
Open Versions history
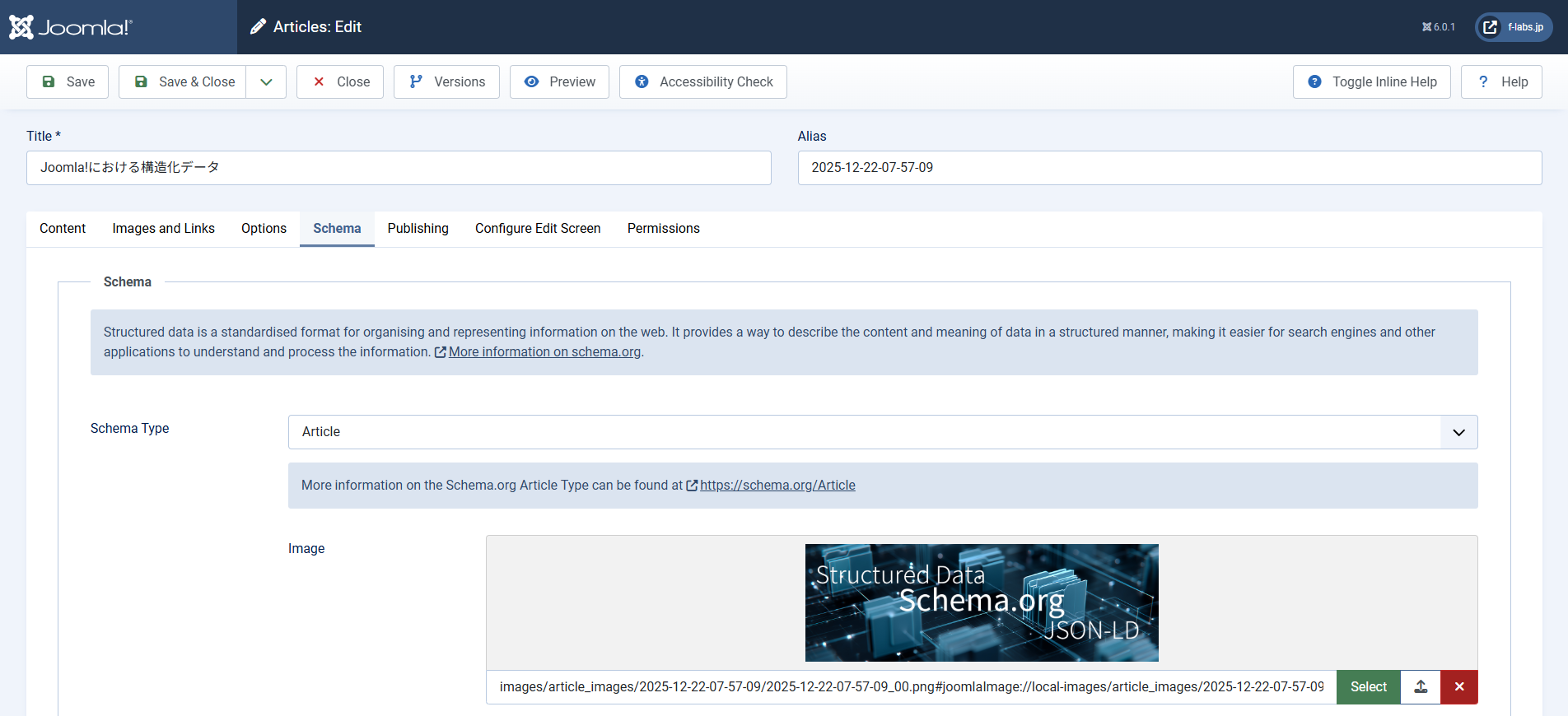tap(446, 81)
